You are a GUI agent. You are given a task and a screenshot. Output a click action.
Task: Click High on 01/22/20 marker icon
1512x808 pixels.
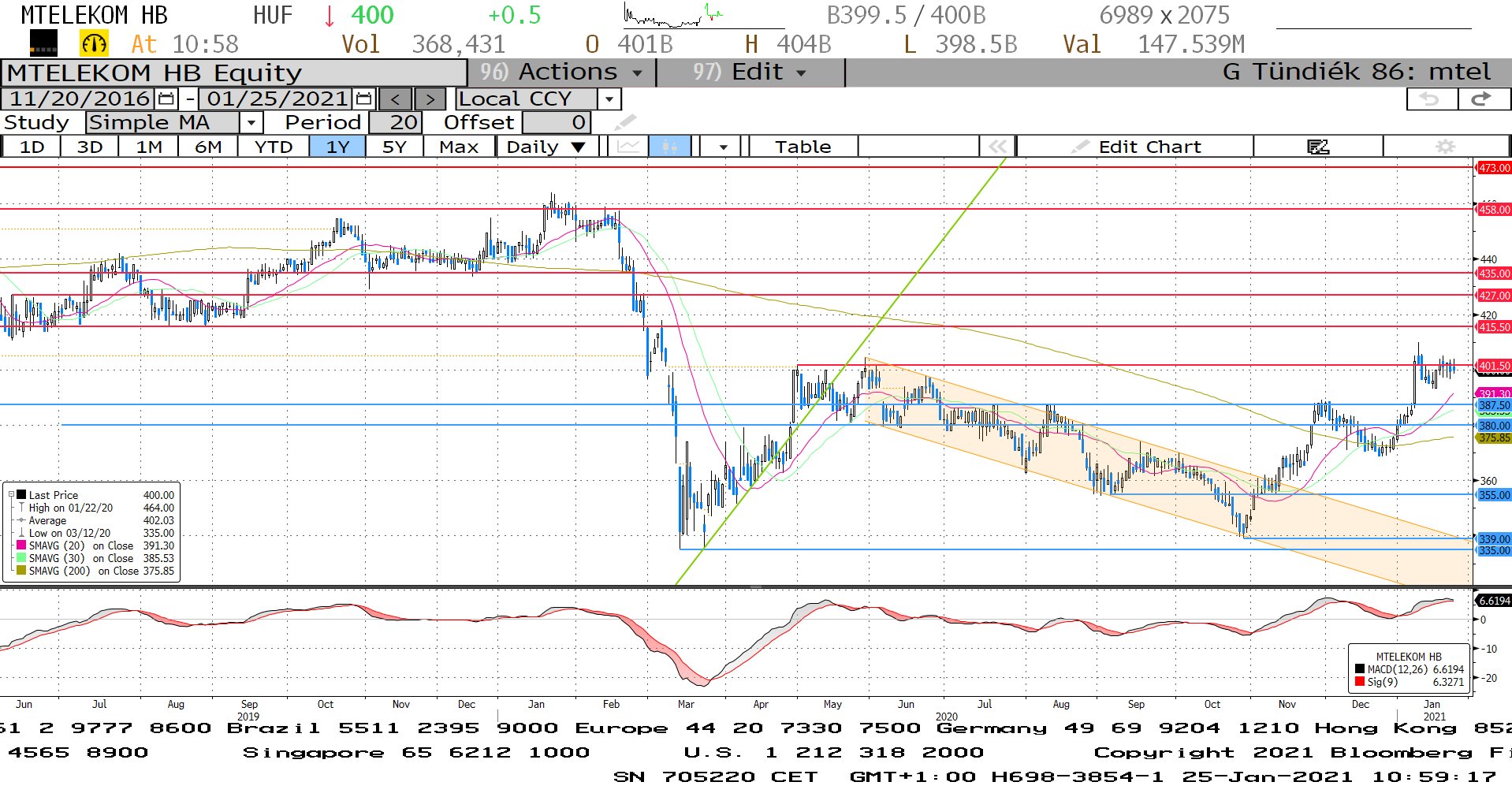coord(21,508)
